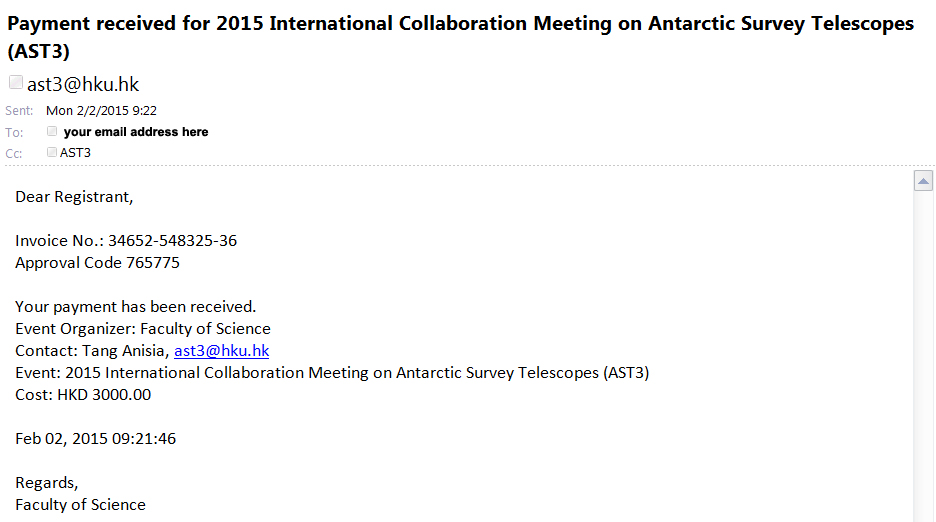This screenshot has width=936, height=522.
Task: Open the ast3@hku.hk link in Contact line
Action: [x=221, y=351]
